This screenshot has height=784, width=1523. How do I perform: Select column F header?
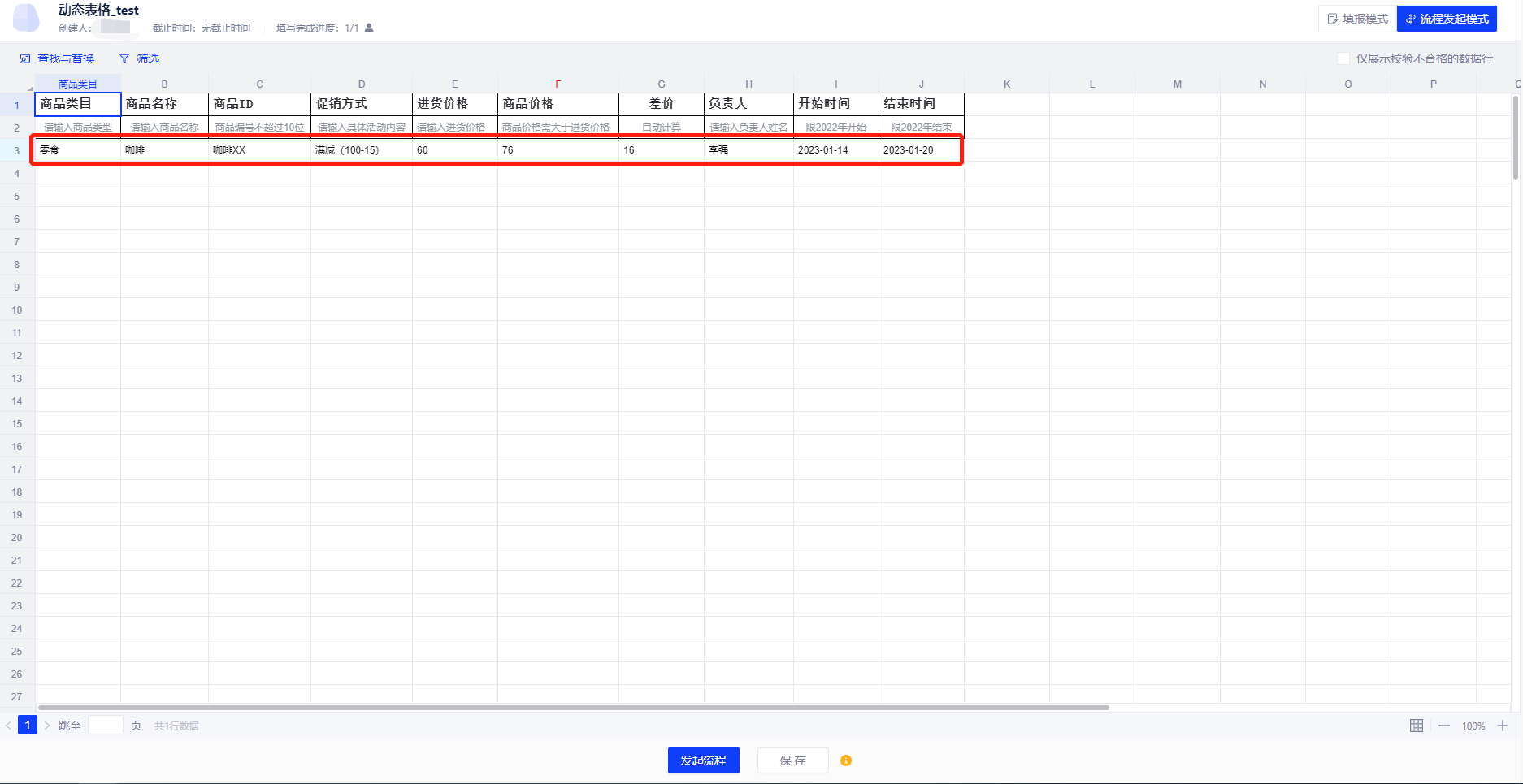click(x=558, y=84)
